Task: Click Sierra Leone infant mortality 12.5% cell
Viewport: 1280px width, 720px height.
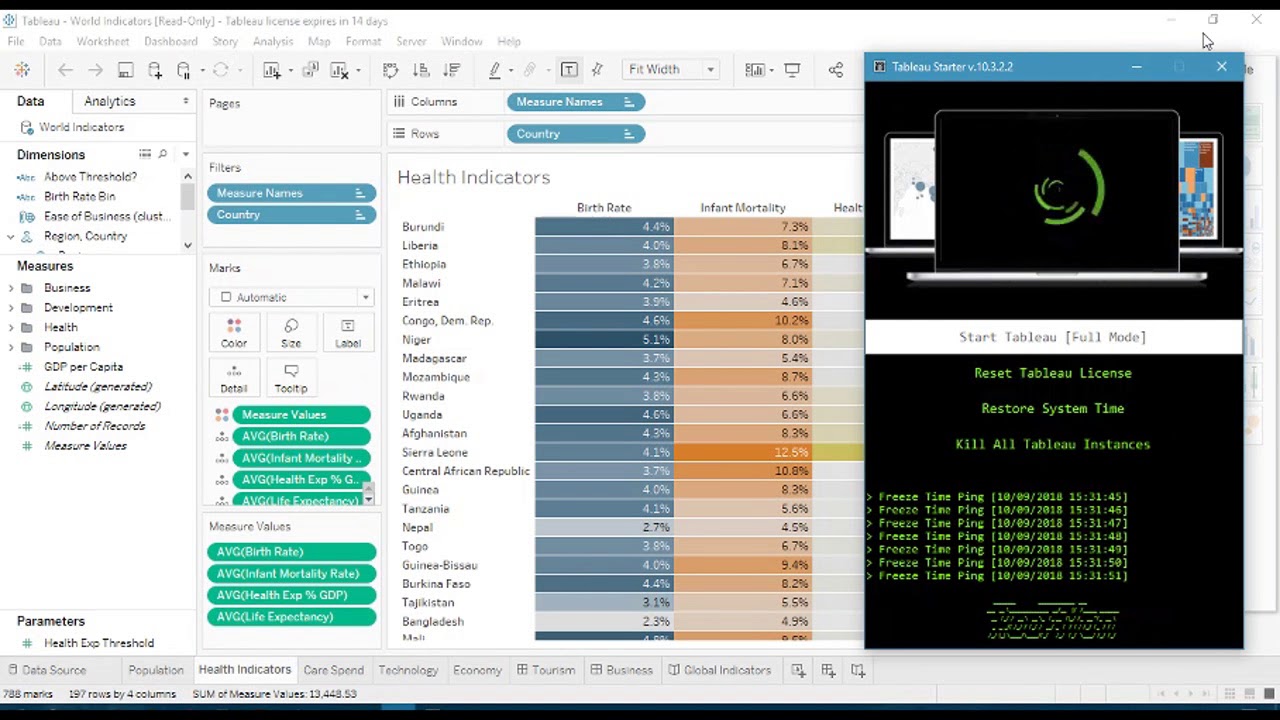Action: tap(742, 452)
